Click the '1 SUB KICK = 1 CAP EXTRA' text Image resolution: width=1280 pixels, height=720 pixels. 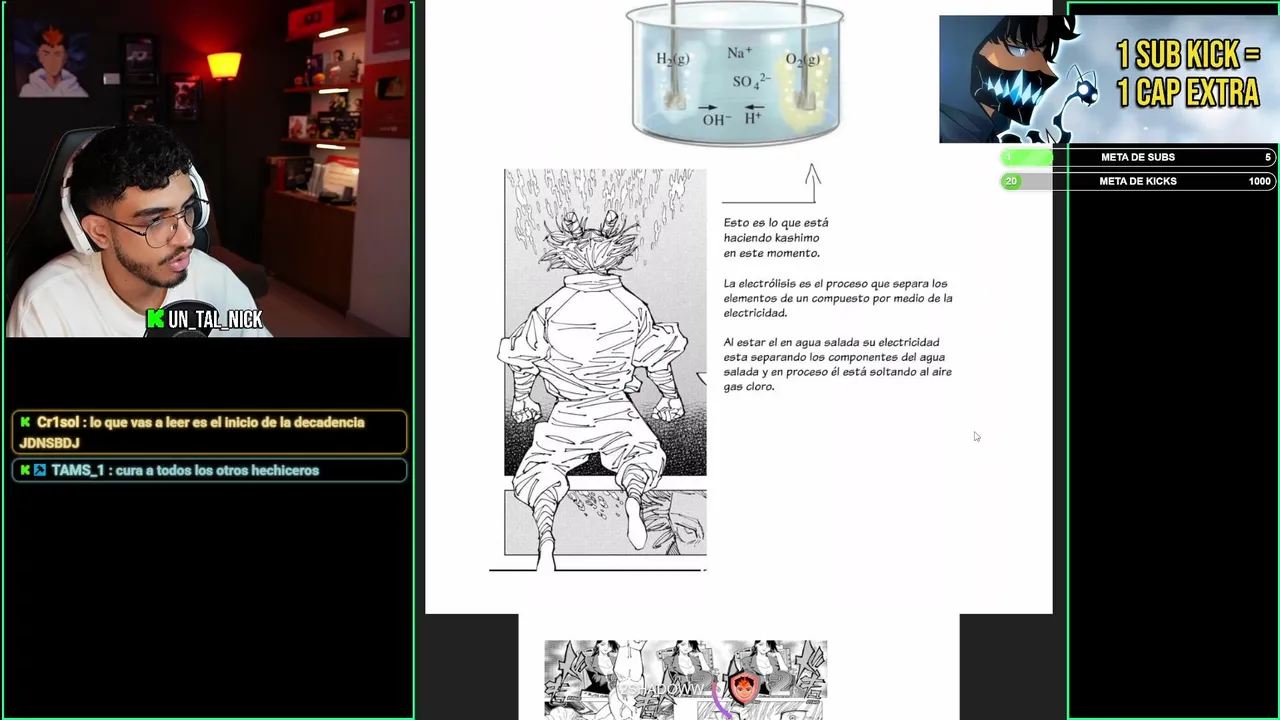1187,74
